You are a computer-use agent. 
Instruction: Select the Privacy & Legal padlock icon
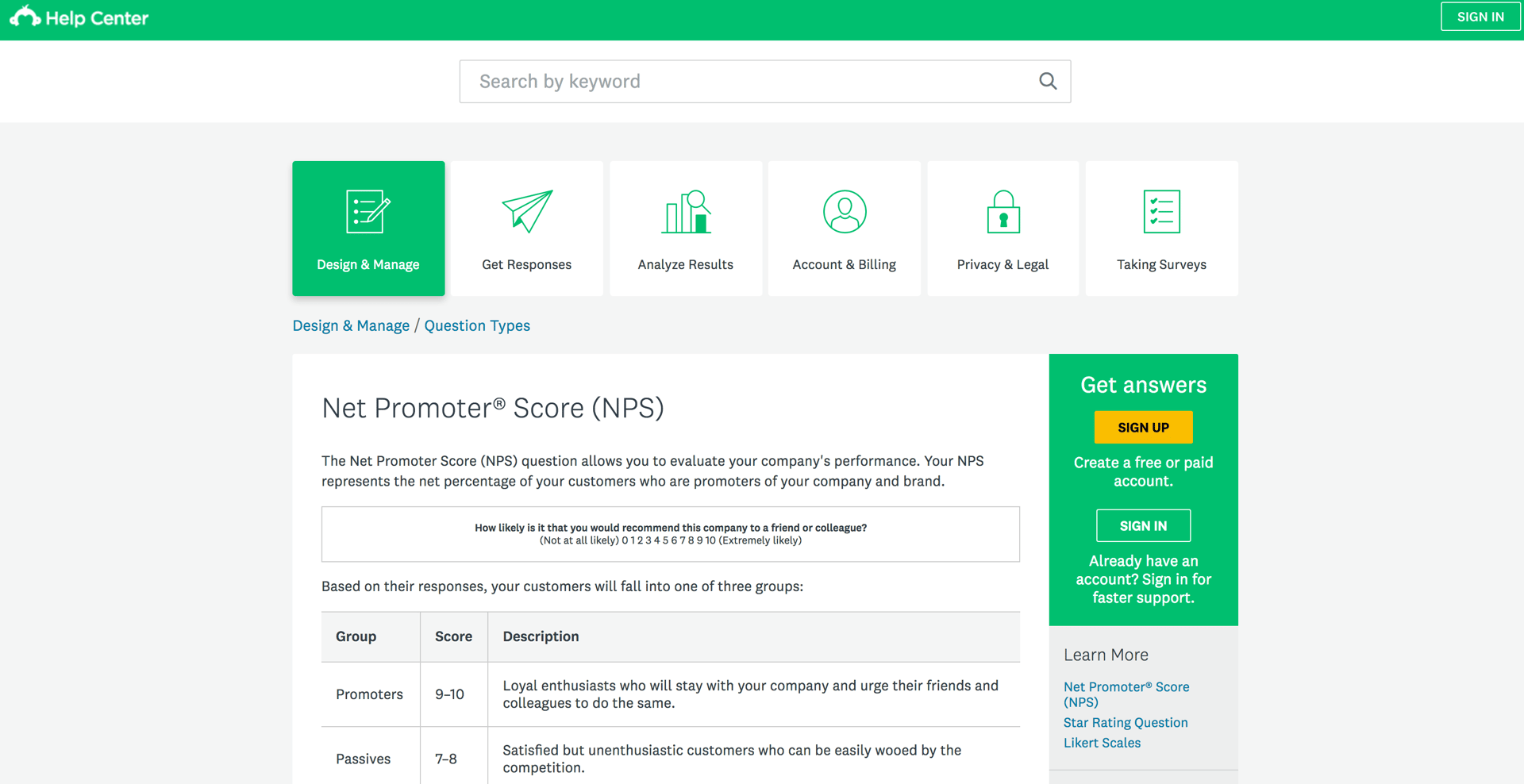(x=1003, y=211)
